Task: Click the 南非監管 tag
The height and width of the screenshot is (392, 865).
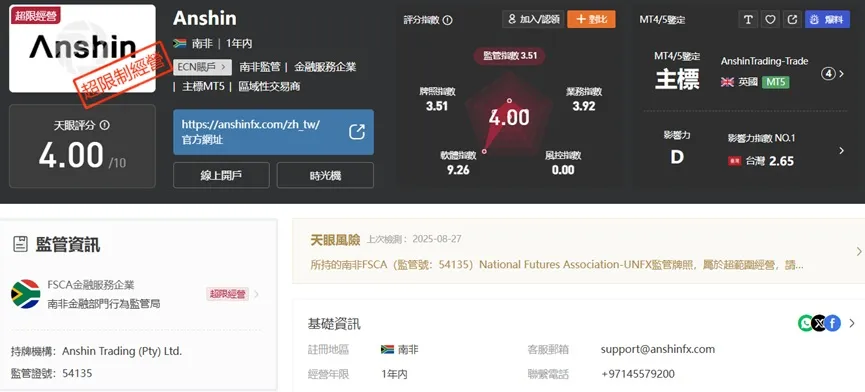Action: pyautogui.click(x=259, y=67)
